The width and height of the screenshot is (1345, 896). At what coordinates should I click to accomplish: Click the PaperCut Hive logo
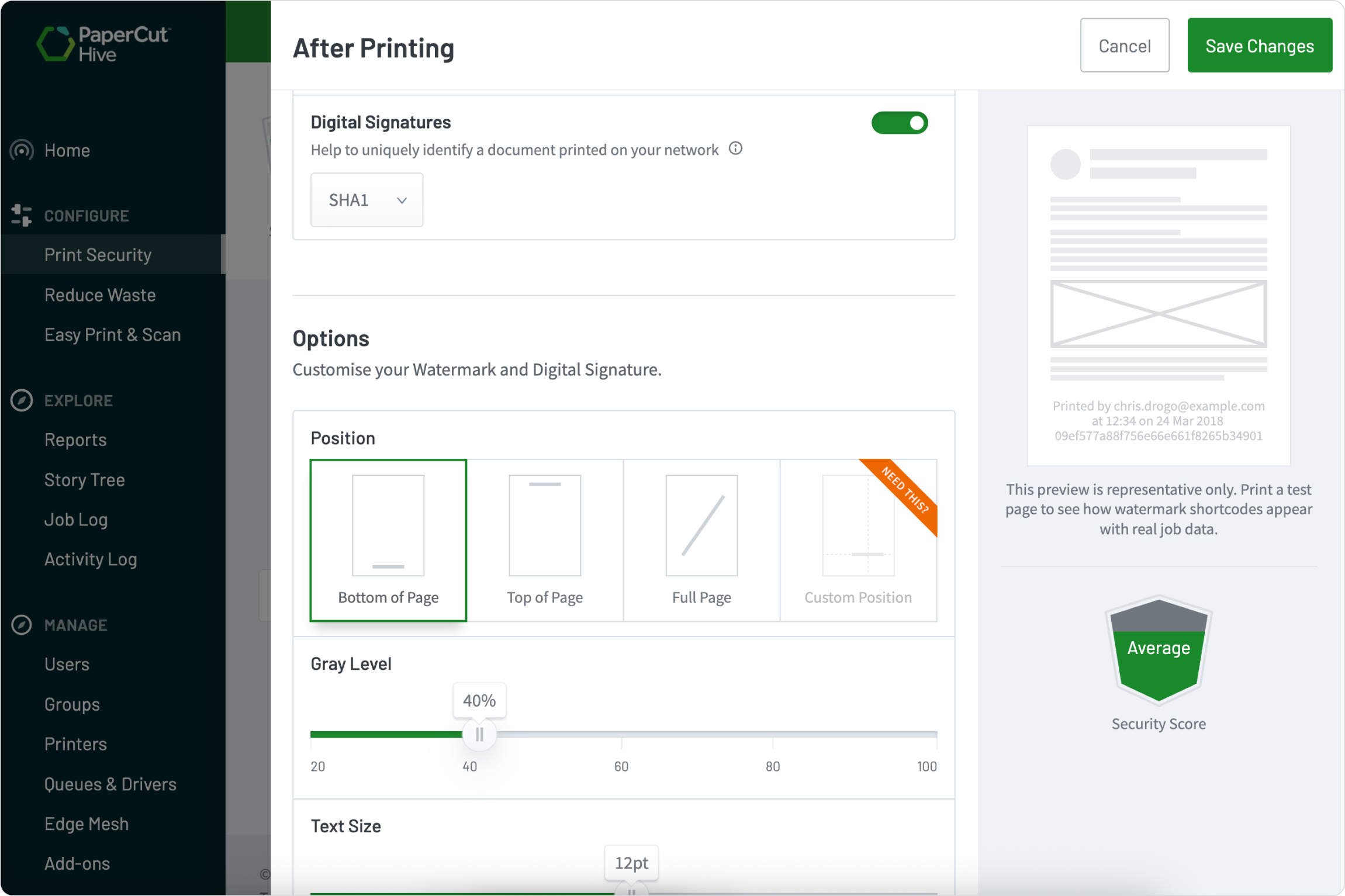pyautogui.click(x=102, y=44)
